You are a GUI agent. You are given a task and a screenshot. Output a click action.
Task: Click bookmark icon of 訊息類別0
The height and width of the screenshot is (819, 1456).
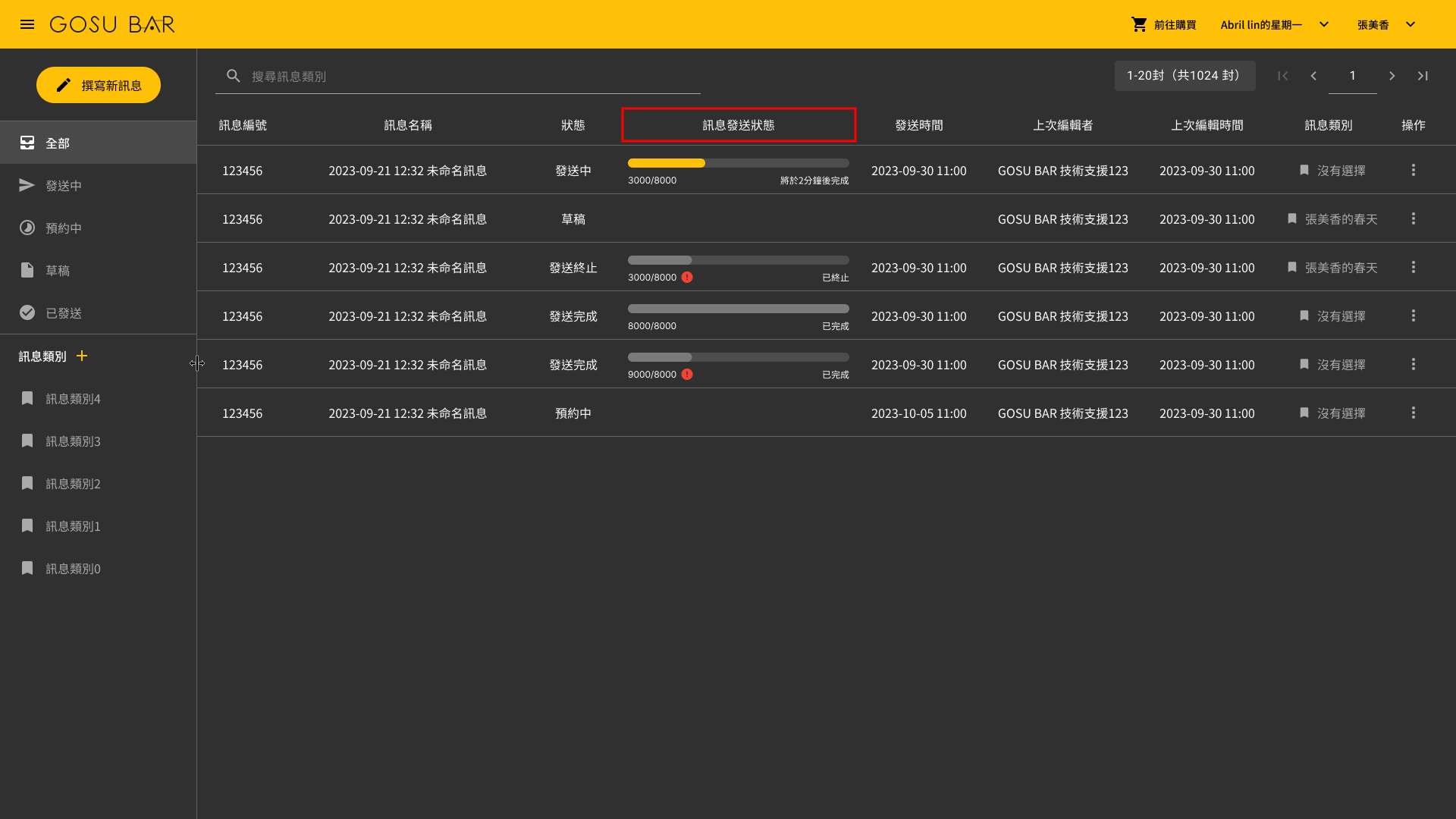click(27, 568)
